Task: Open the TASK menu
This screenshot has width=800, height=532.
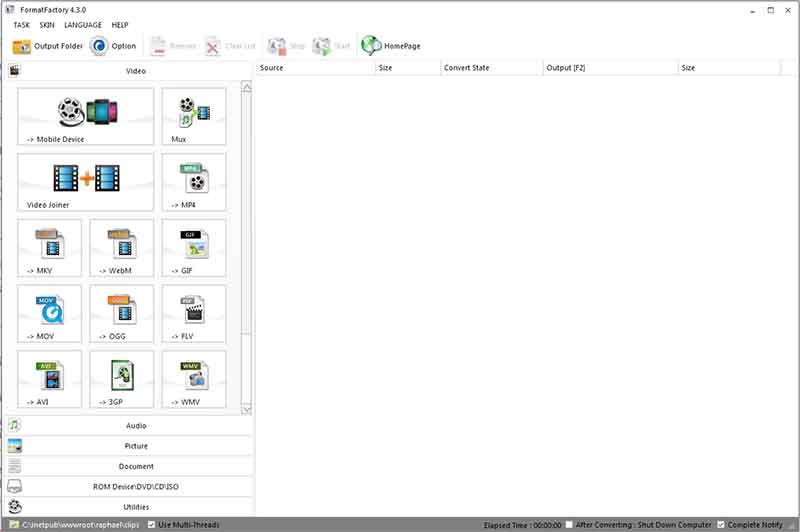Action: (x=21, y=25)
